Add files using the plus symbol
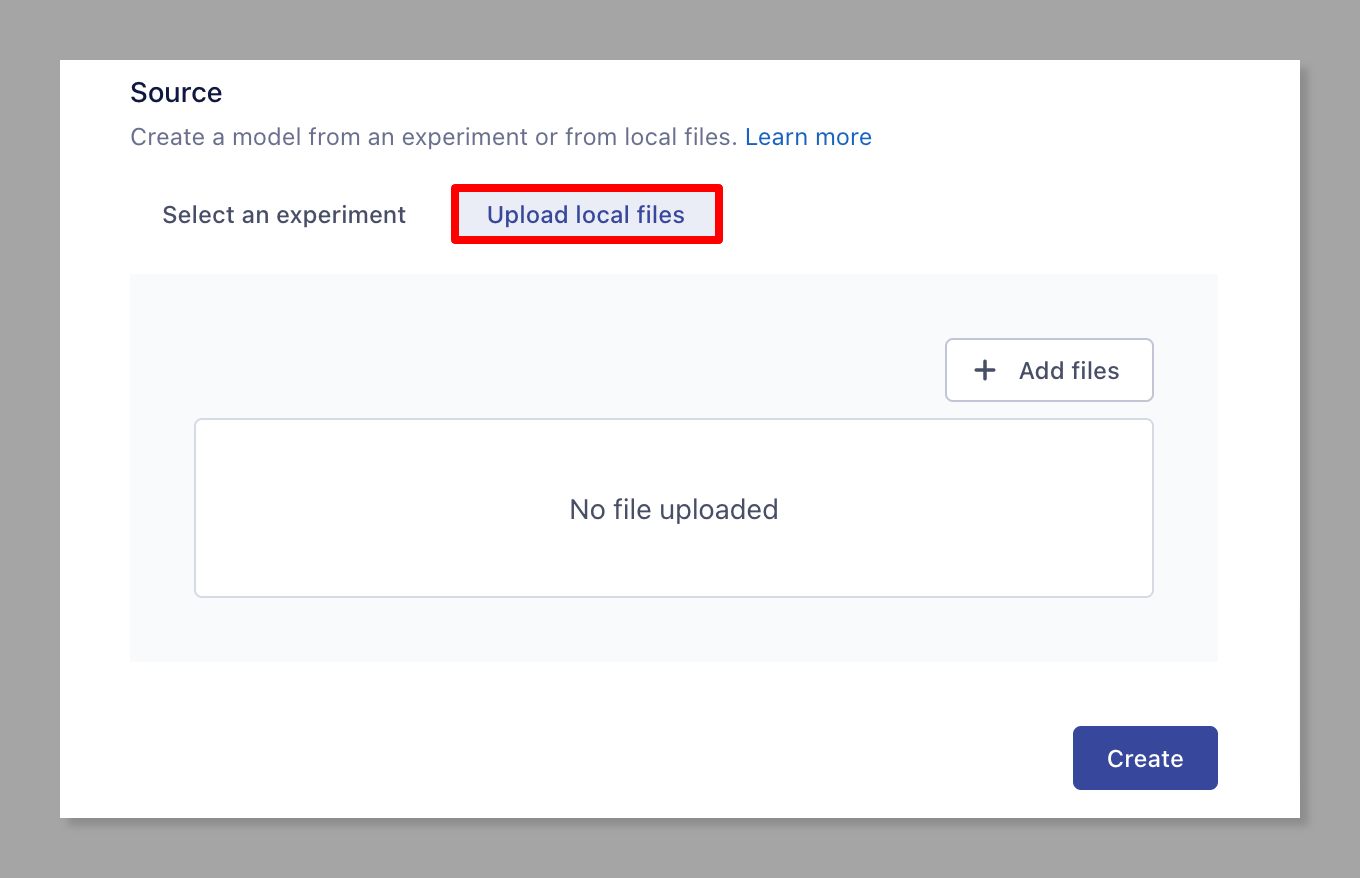Viewport: 1360px width, 878px height. coord(985,370)
